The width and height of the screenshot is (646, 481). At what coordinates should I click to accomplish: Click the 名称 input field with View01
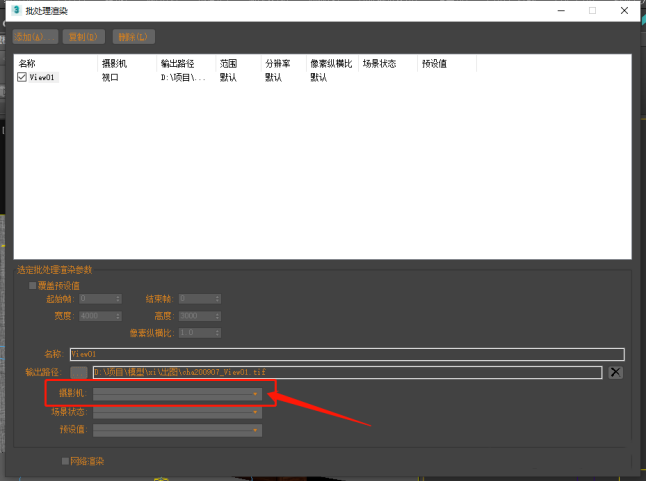pos(347,354)
